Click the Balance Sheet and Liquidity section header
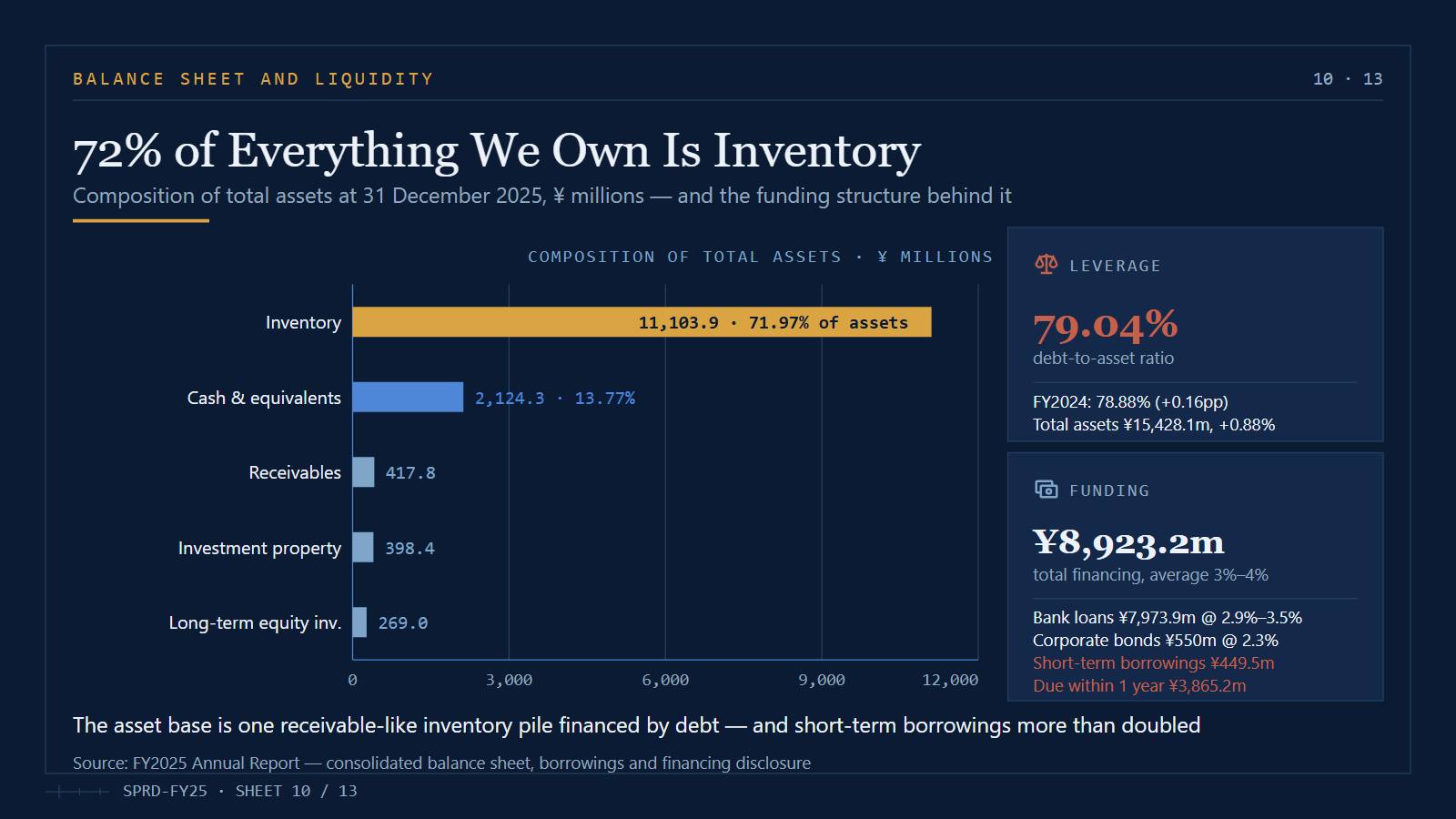 (253, 79)
